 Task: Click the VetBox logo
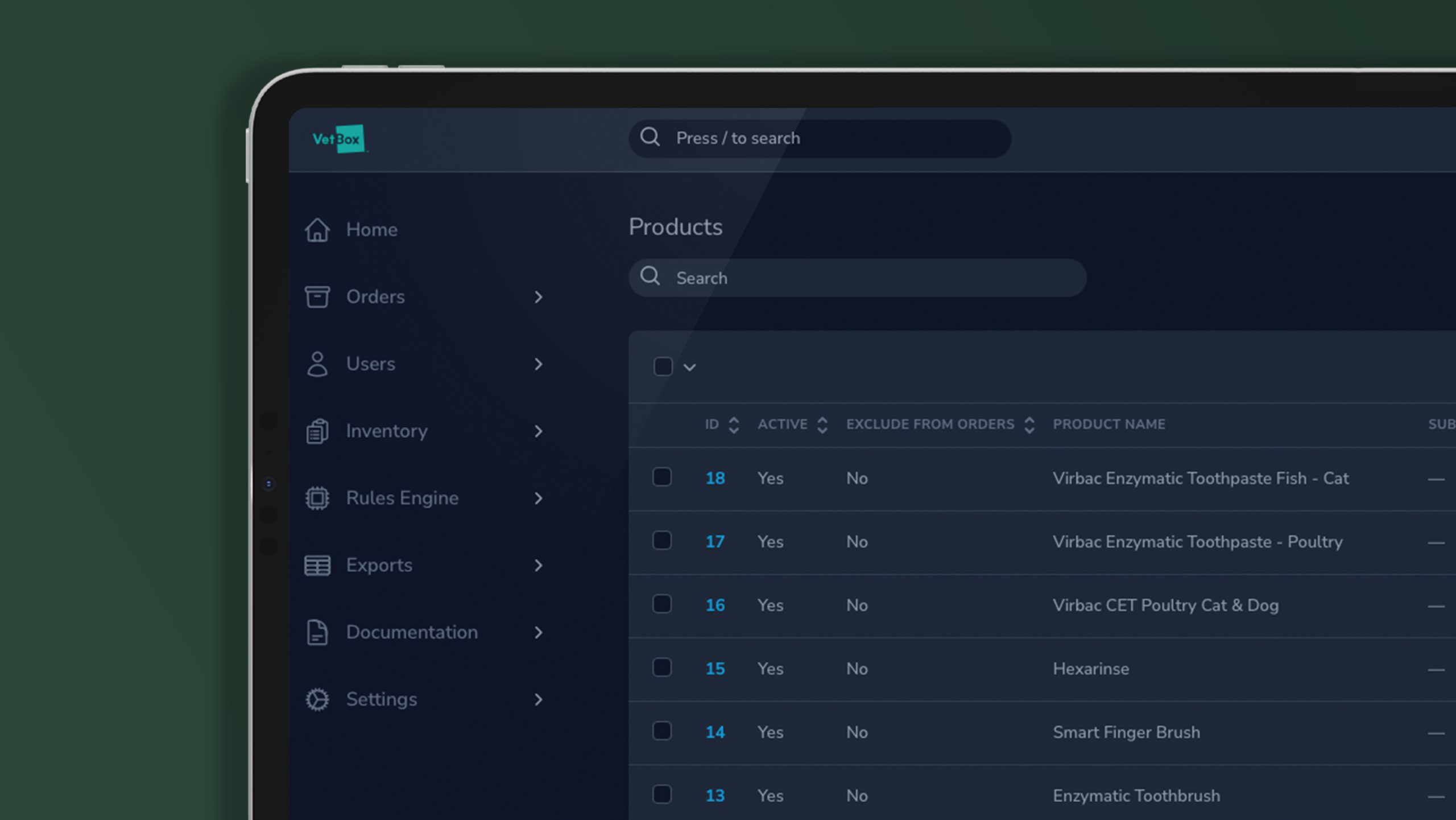(339, 139)
